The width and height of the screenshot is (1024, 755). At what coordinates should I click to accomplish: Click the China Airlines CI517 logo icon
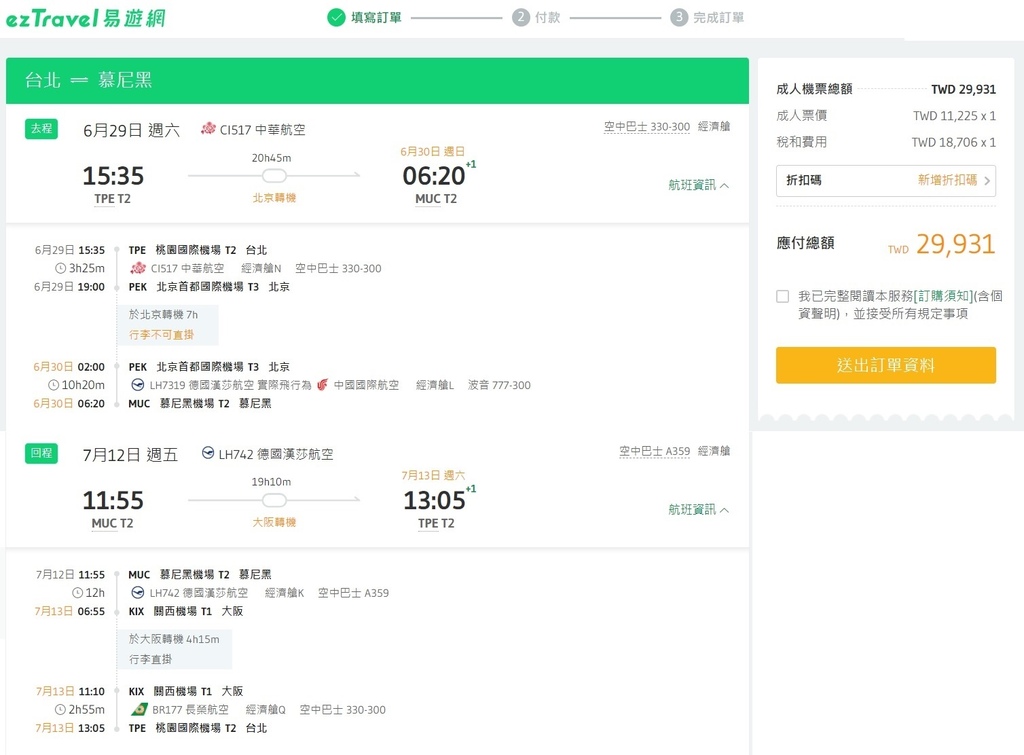(209, 129)
